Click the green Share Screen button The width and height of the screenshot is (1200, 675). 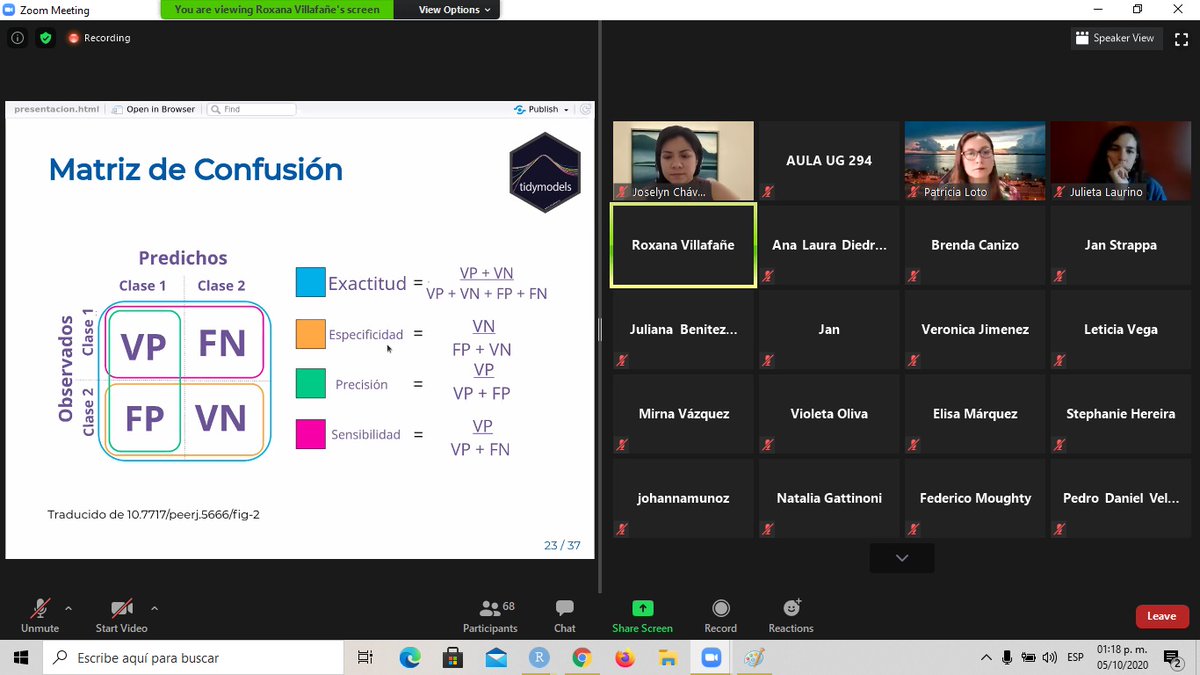(642, 615)
